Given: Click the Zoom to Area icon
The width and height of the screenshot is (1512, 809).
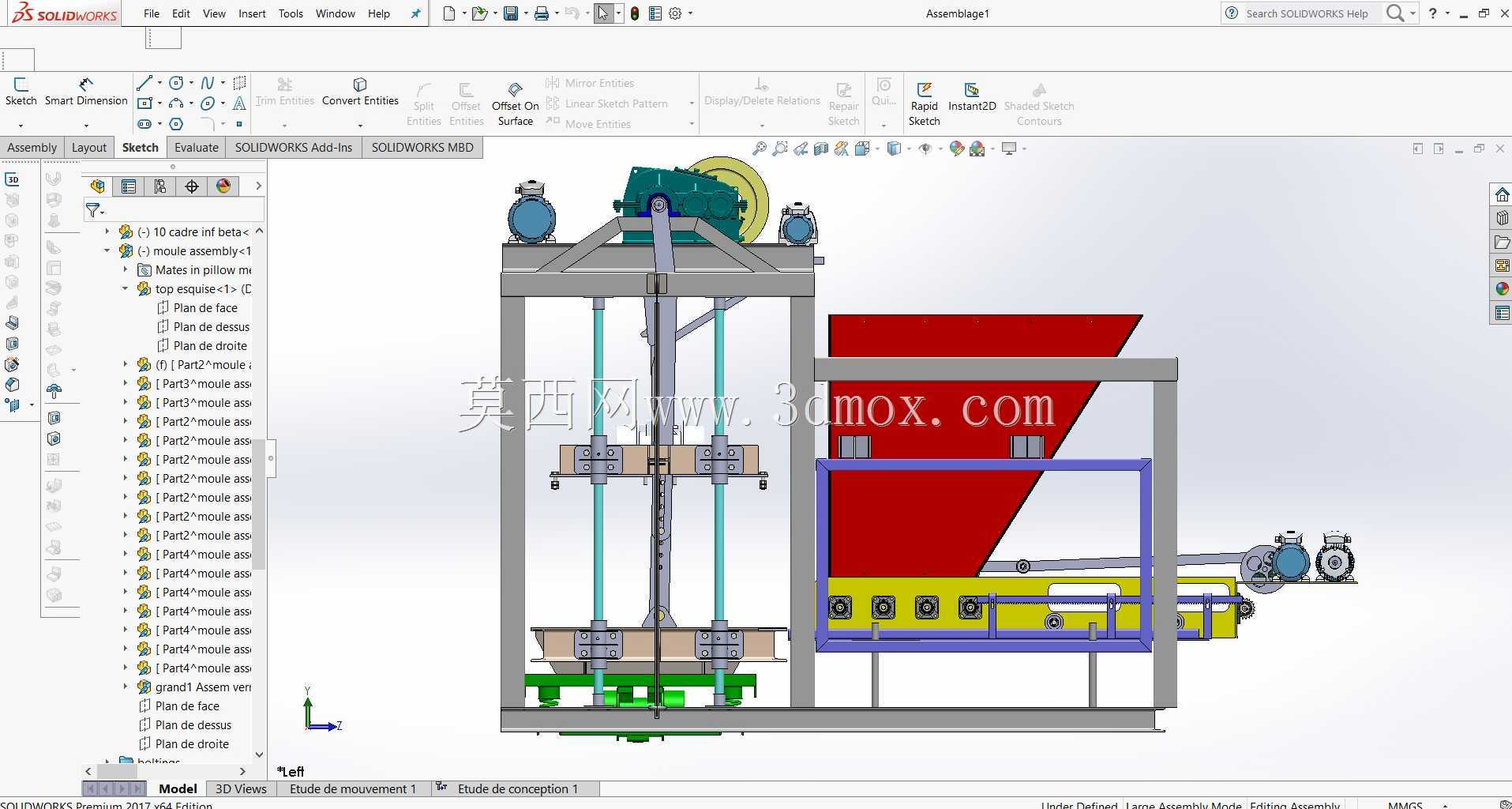Looking at the screenshot, I should [780, 149].
